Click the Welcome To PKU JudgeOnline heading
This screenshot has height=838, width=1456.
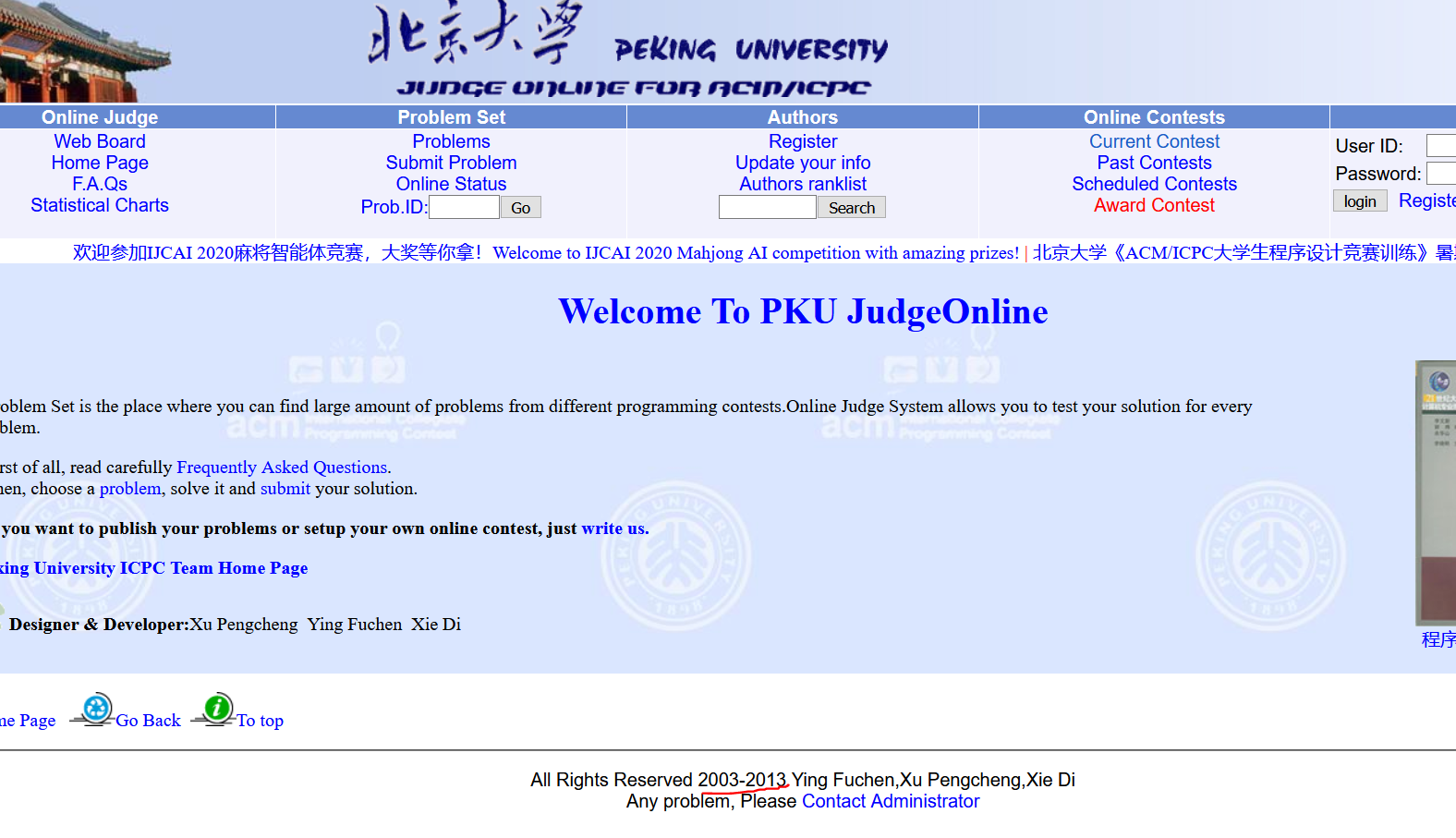(803, 312)
